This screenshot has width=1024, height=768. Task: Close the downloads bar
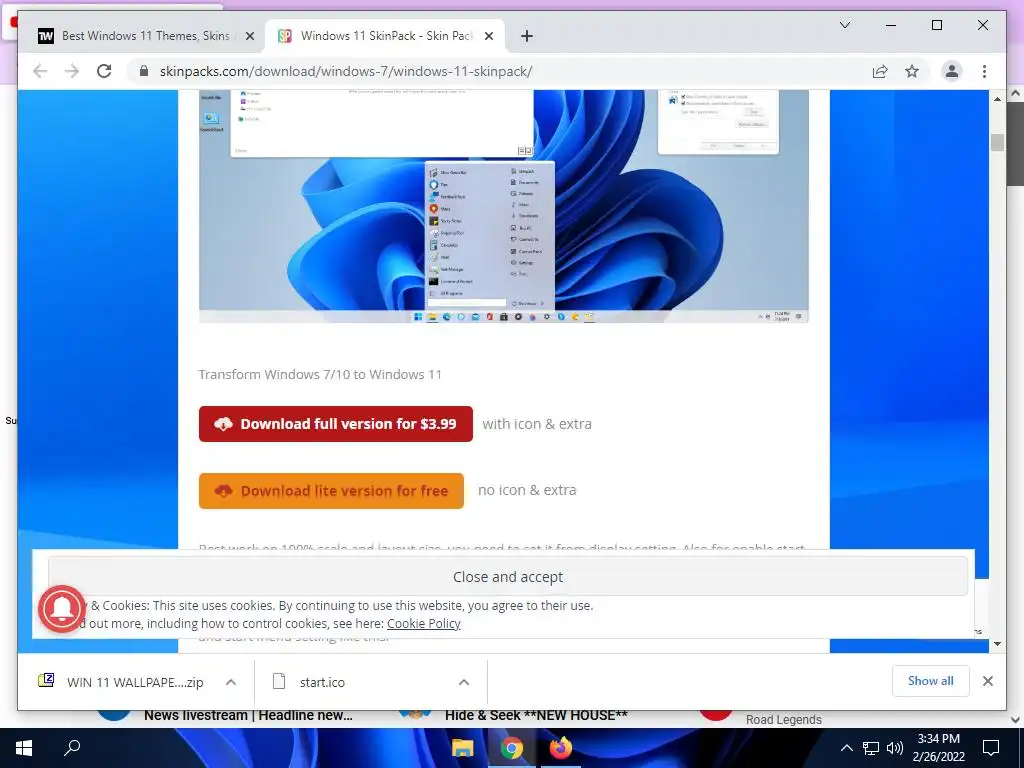pos(987,681)
